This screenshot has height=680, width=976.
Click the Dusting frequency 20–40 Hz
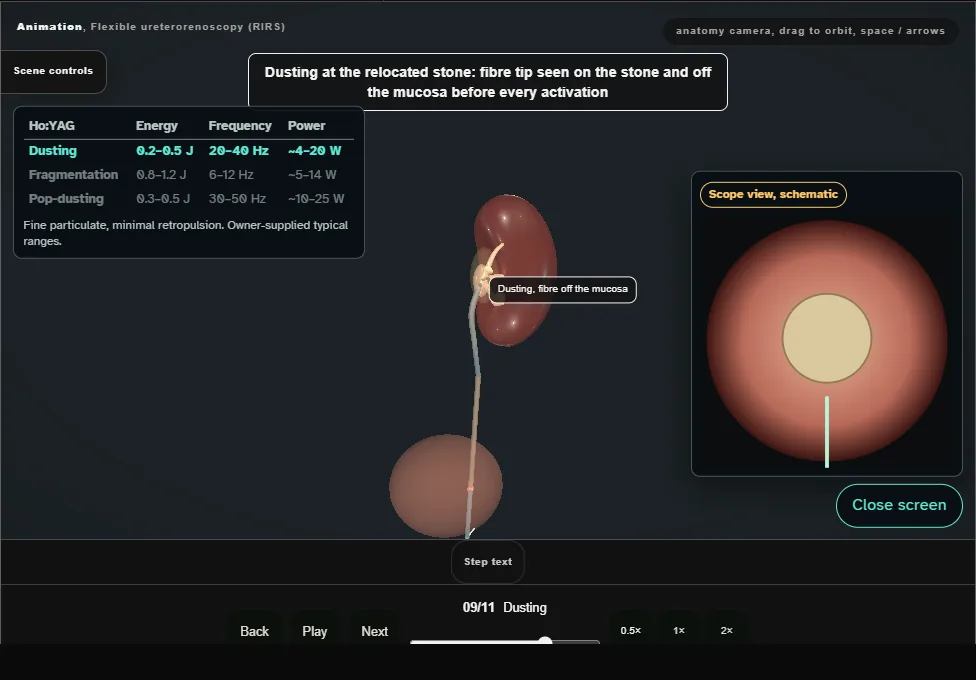pyautogui.click(x=238, y=151)
